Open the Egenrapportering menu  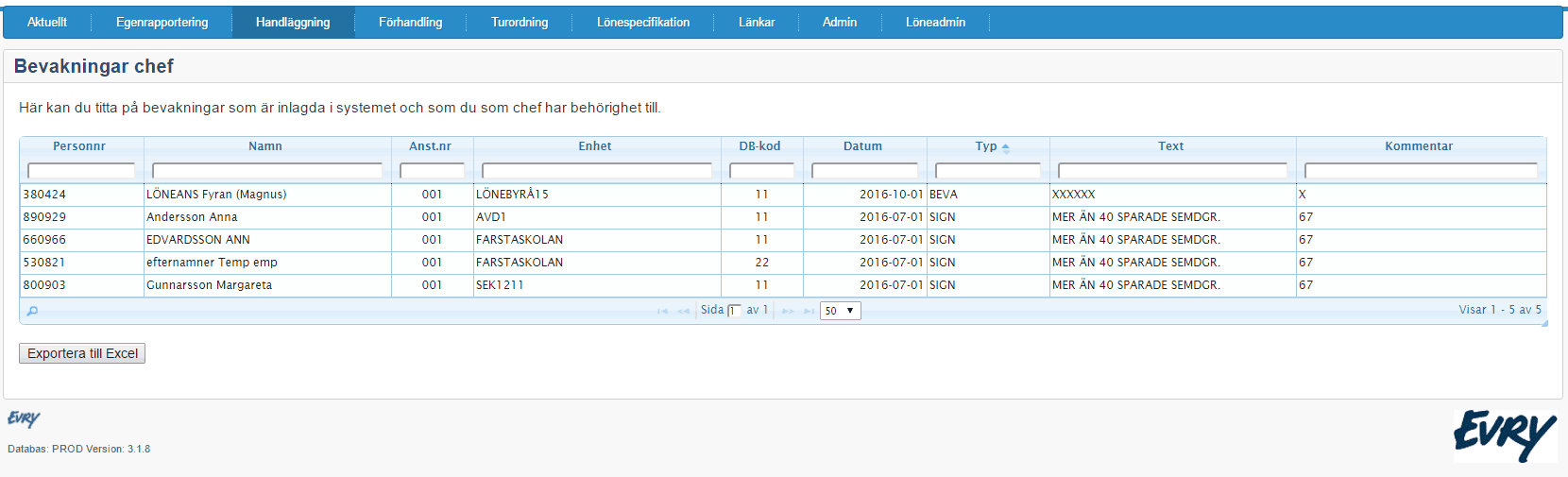(x=162, y=23)
